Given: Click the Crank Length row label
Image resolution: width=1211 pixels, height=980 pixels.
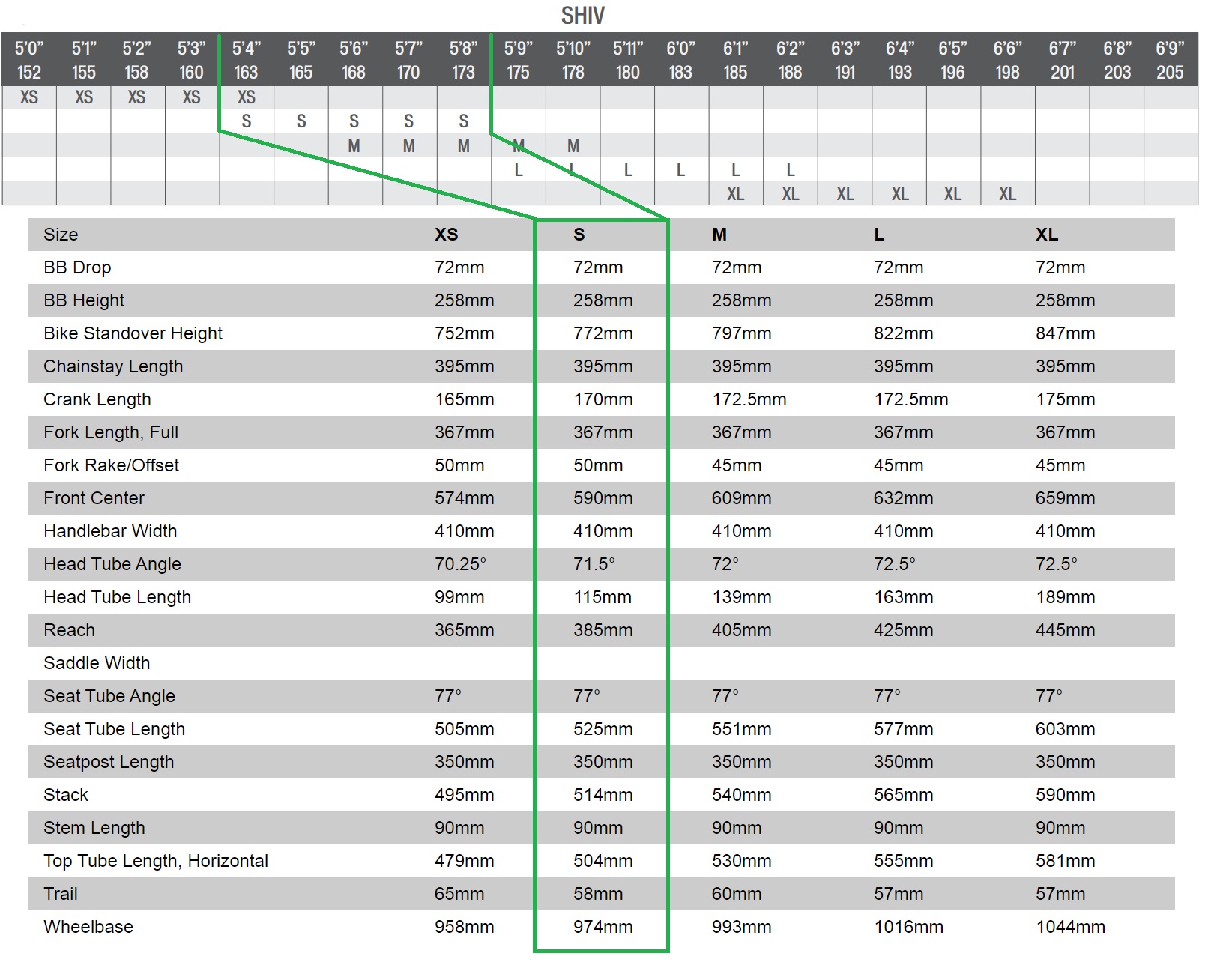Looking at the screenshot, I should (97, 399).
